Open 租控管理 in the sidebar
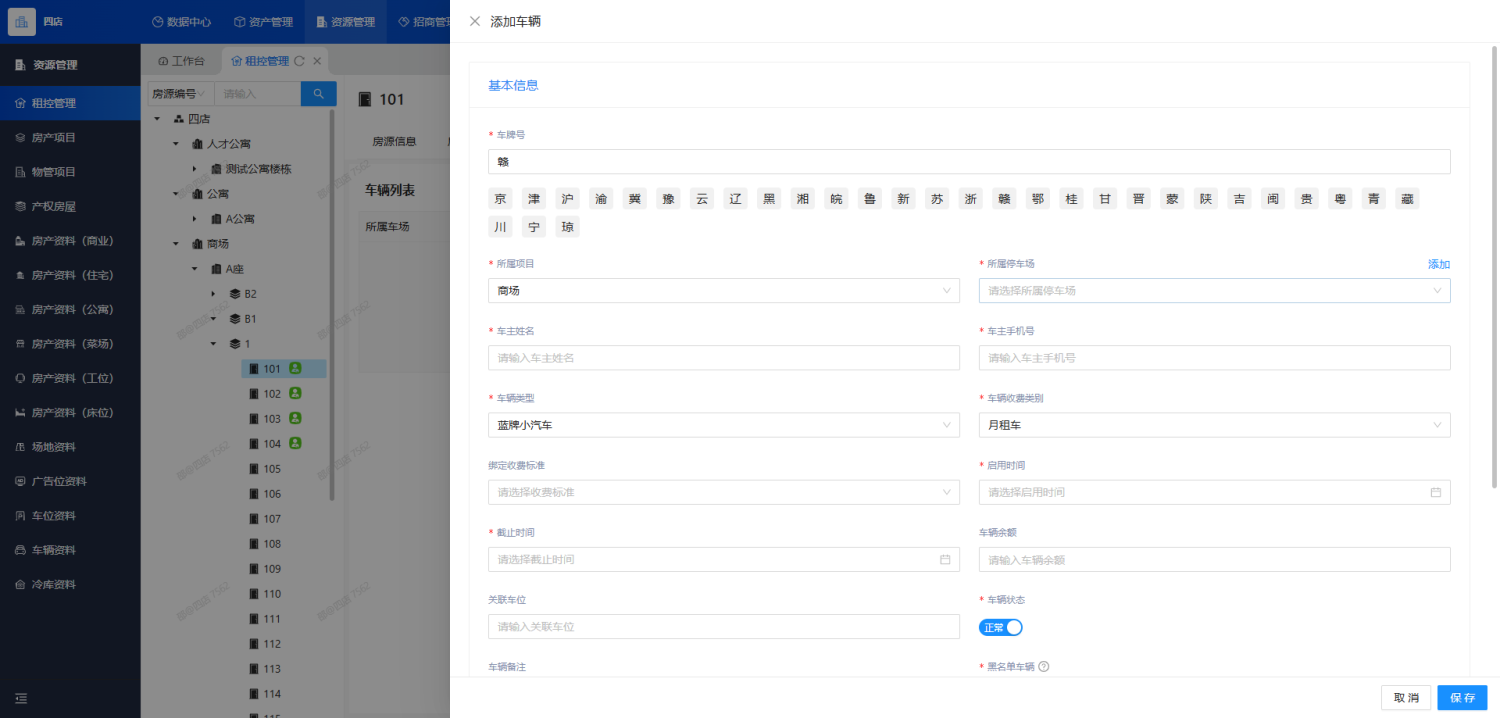 click(x=70, y=103)
